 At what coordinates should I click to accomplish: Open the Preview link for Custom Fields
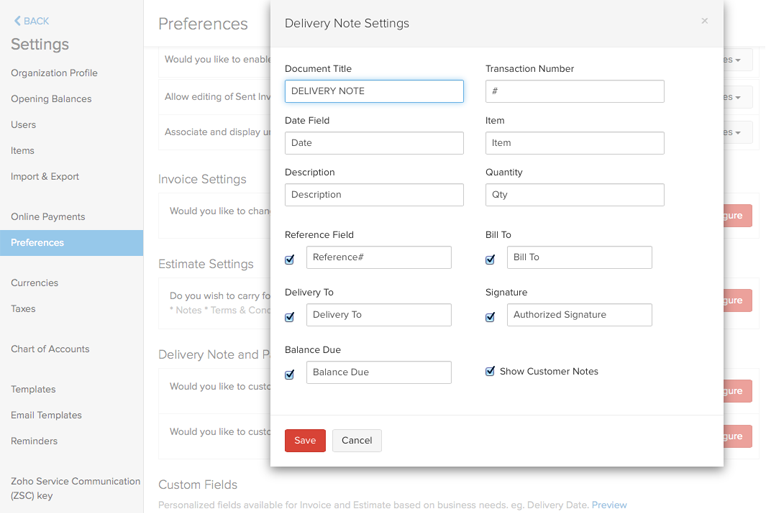coord(609,505)
